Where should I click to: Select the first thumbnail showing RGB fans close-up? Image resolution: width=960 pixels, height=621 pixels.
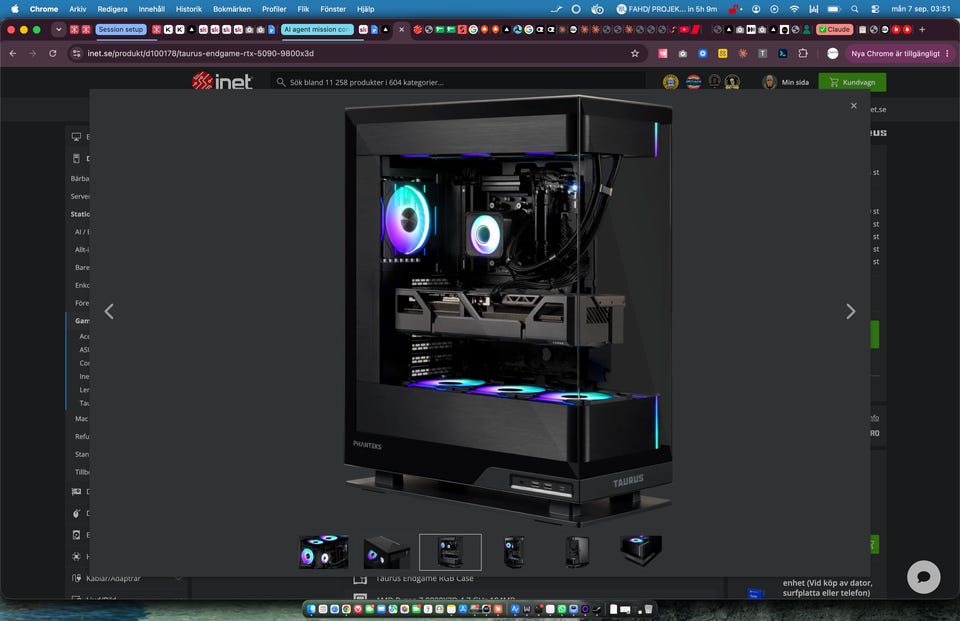coord(324,552)
